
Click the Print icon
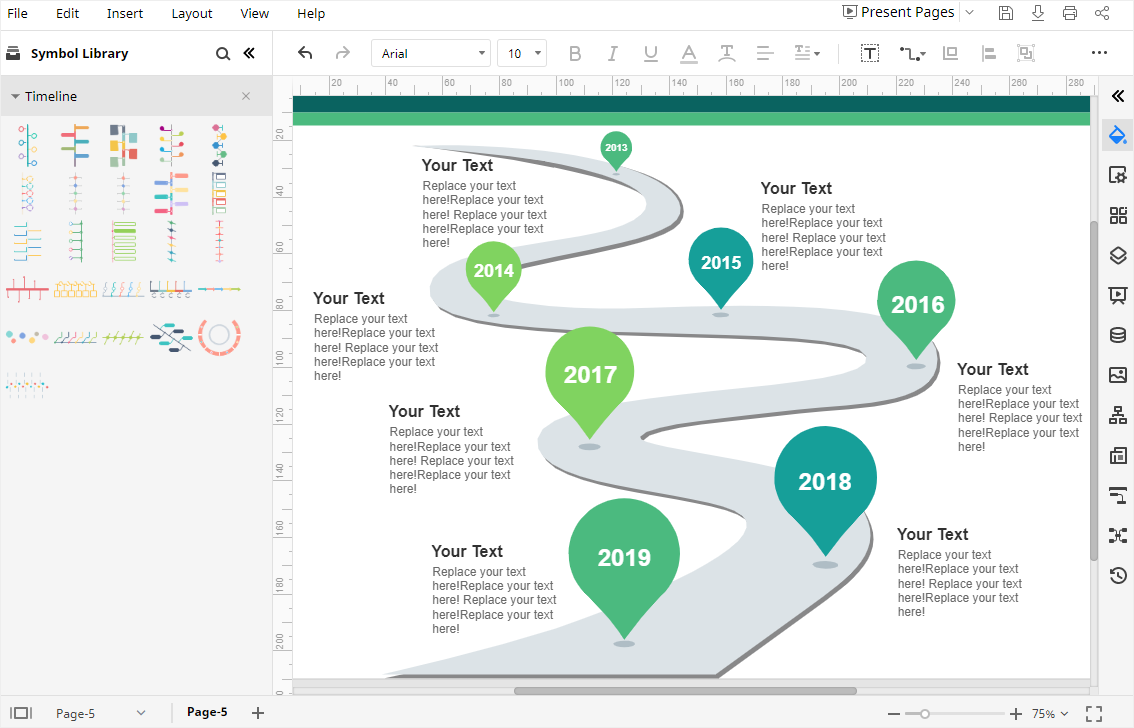1070,13
